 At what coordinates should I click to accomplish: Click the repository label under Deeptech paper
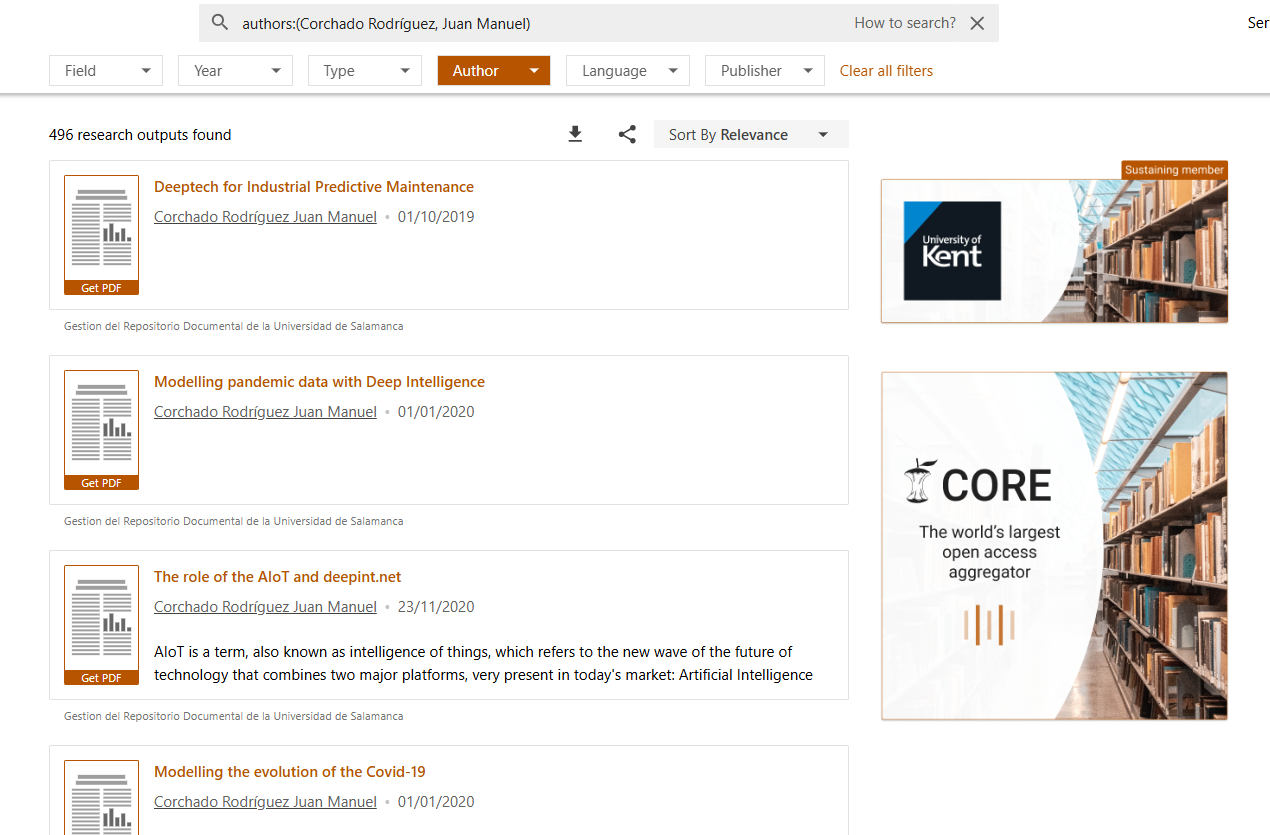[233, 326]
